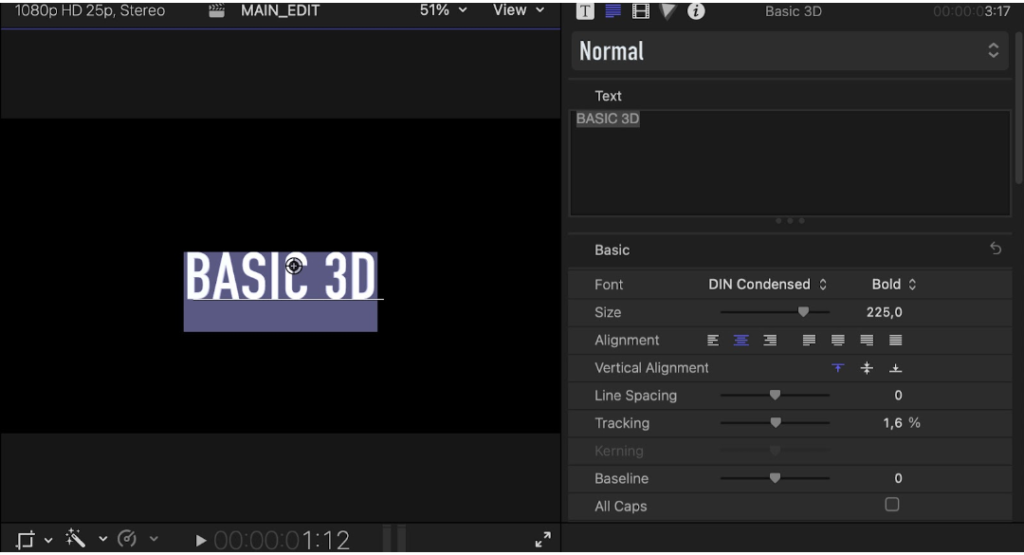Play the viewer clip

[x=201, y=541]
